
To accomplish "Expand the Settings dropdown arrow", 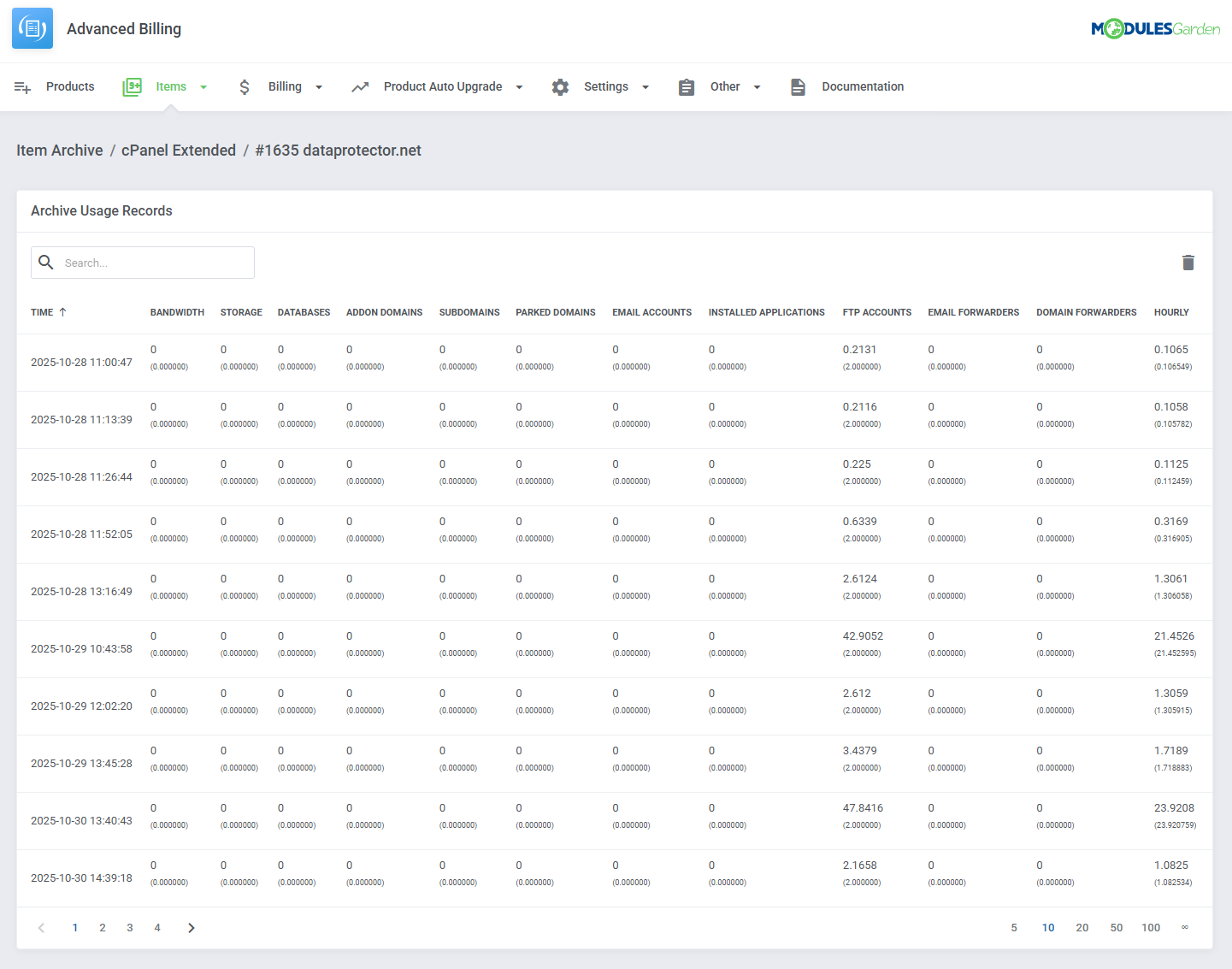I will (x=645, y=86).
